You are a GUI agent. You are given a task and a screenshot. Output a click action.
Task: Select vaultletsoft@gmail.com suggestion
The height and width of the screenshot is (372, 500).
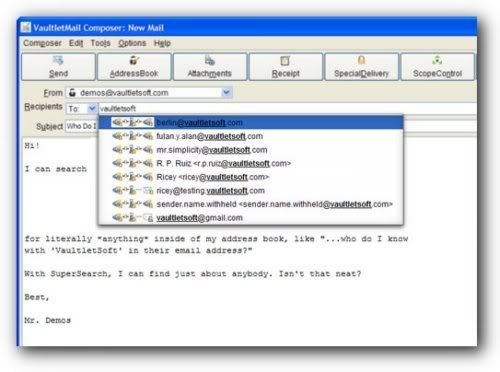pyautogui.click(x=251, y=218)
